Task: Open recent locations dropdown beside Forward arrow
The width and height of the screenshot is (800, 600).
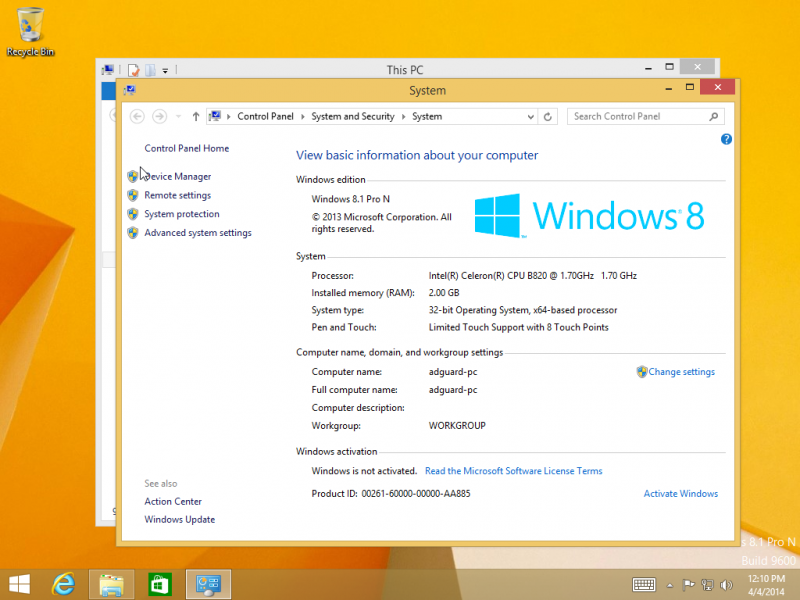Action: click(x=178, y=117)
